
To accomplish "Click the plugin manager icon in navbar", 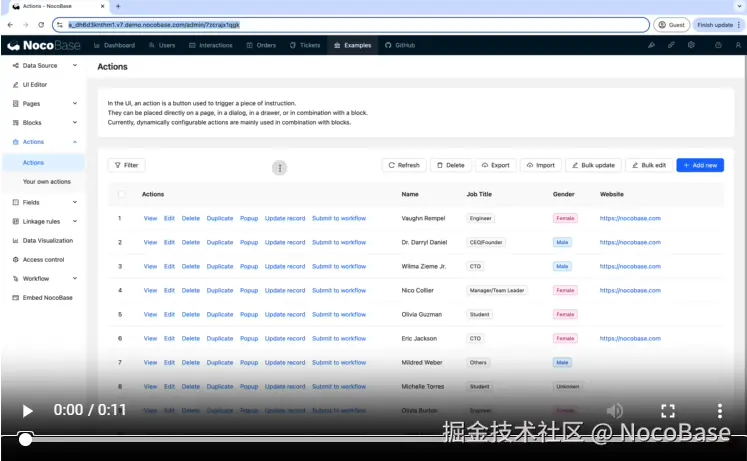I will [x=671, y=45].
